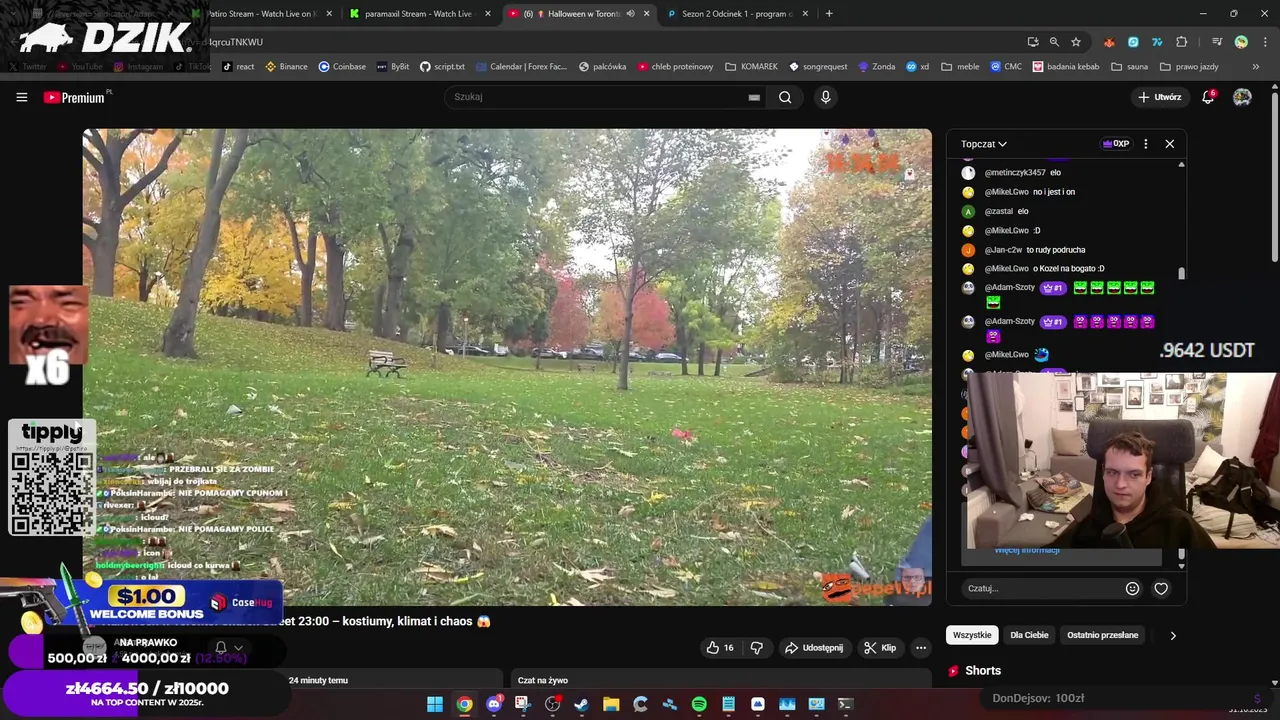
Task: Open Windows Start menu
Action: [x=435, y=704]
